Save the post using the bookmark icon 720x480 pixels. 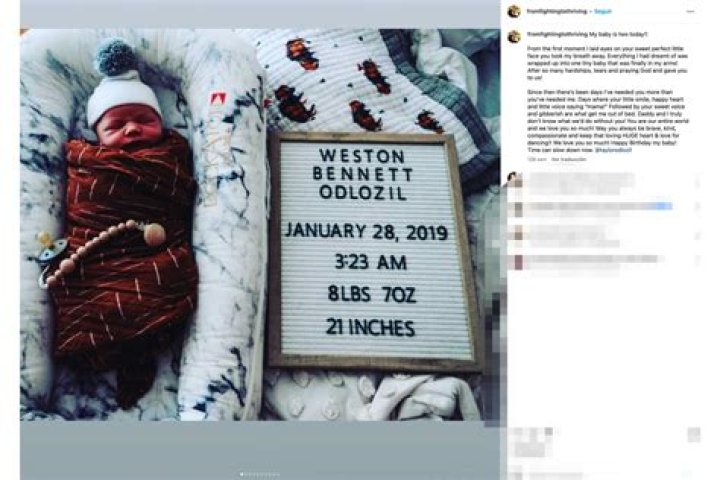694,435
